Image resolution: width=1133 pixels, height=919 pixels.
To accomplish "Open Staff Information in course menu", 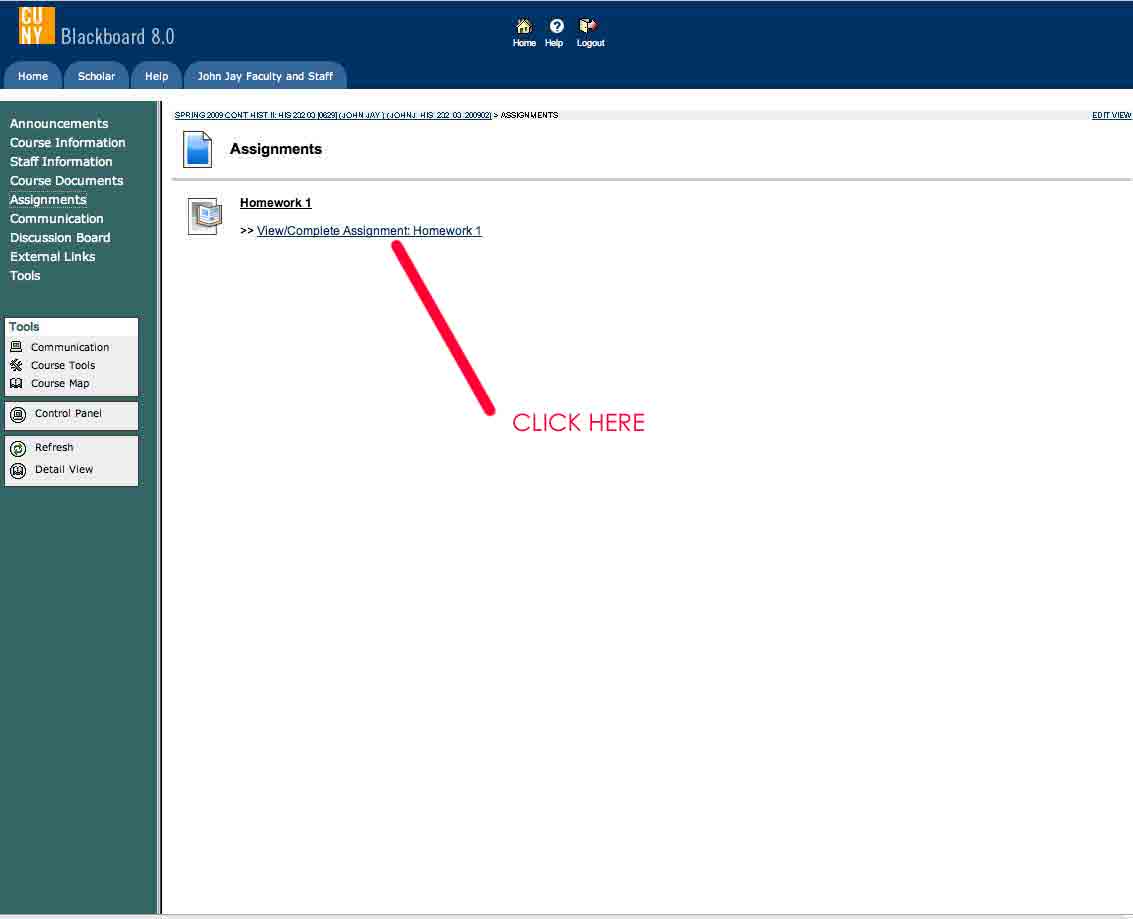I will [61, 161].
